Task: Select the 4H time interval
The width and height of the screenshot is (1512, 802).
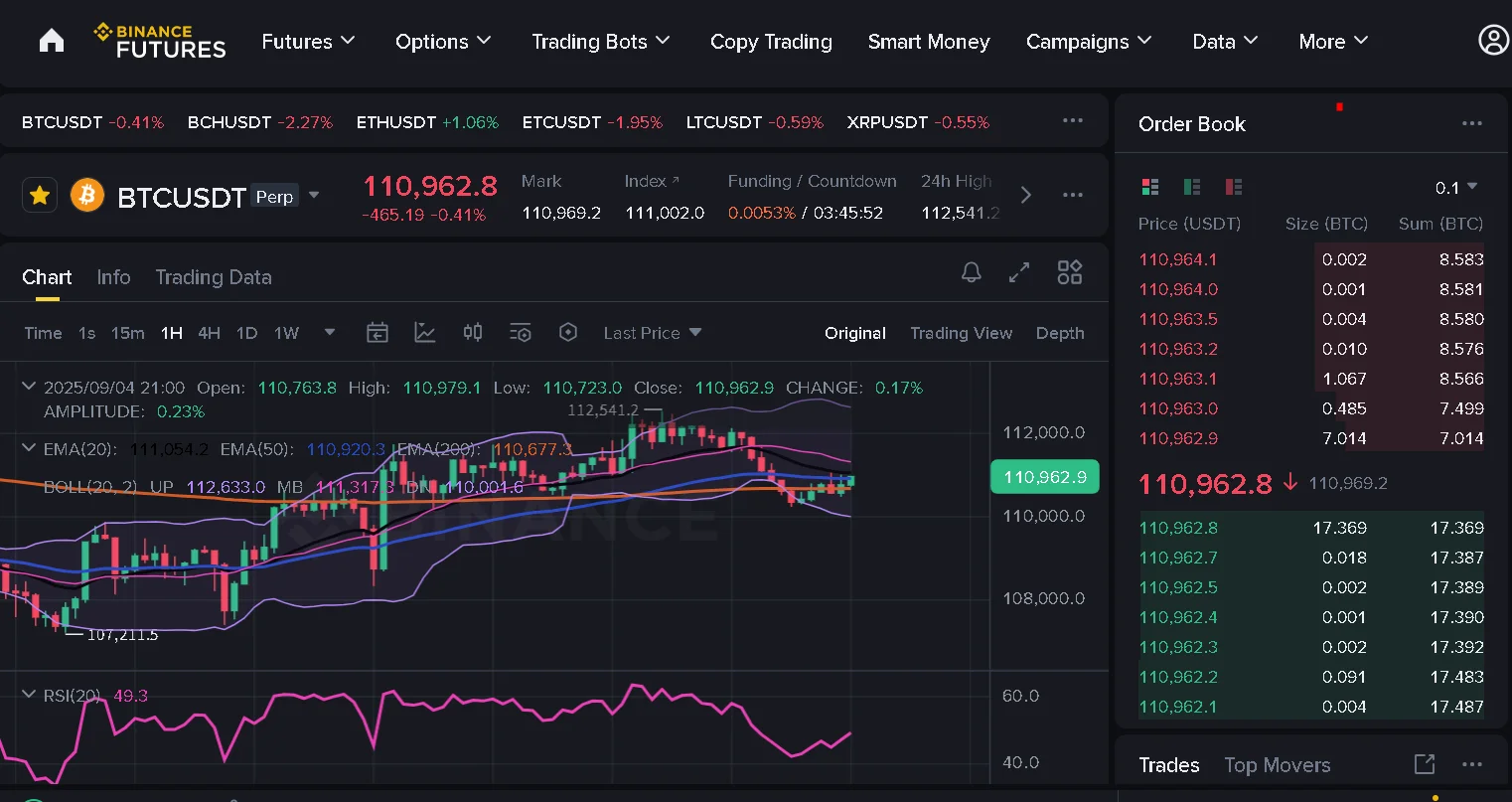Action: pyautogui.click(x=209, y=333)
